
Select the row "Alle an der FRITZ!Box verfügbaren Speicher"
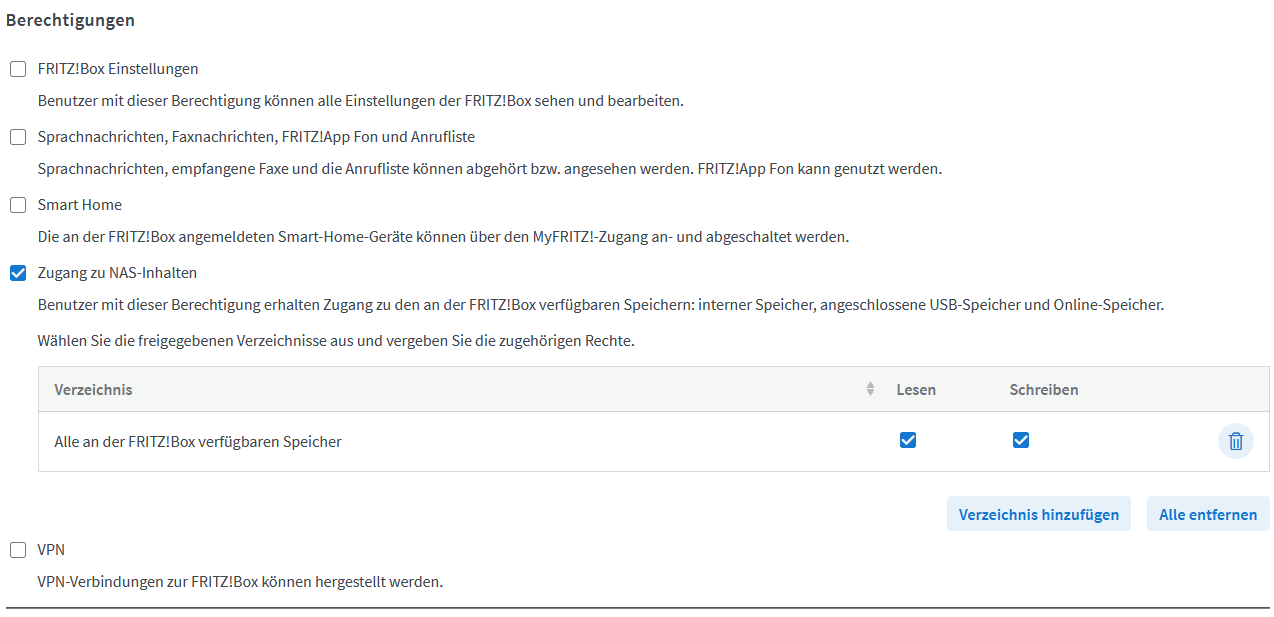coord(198,441)
